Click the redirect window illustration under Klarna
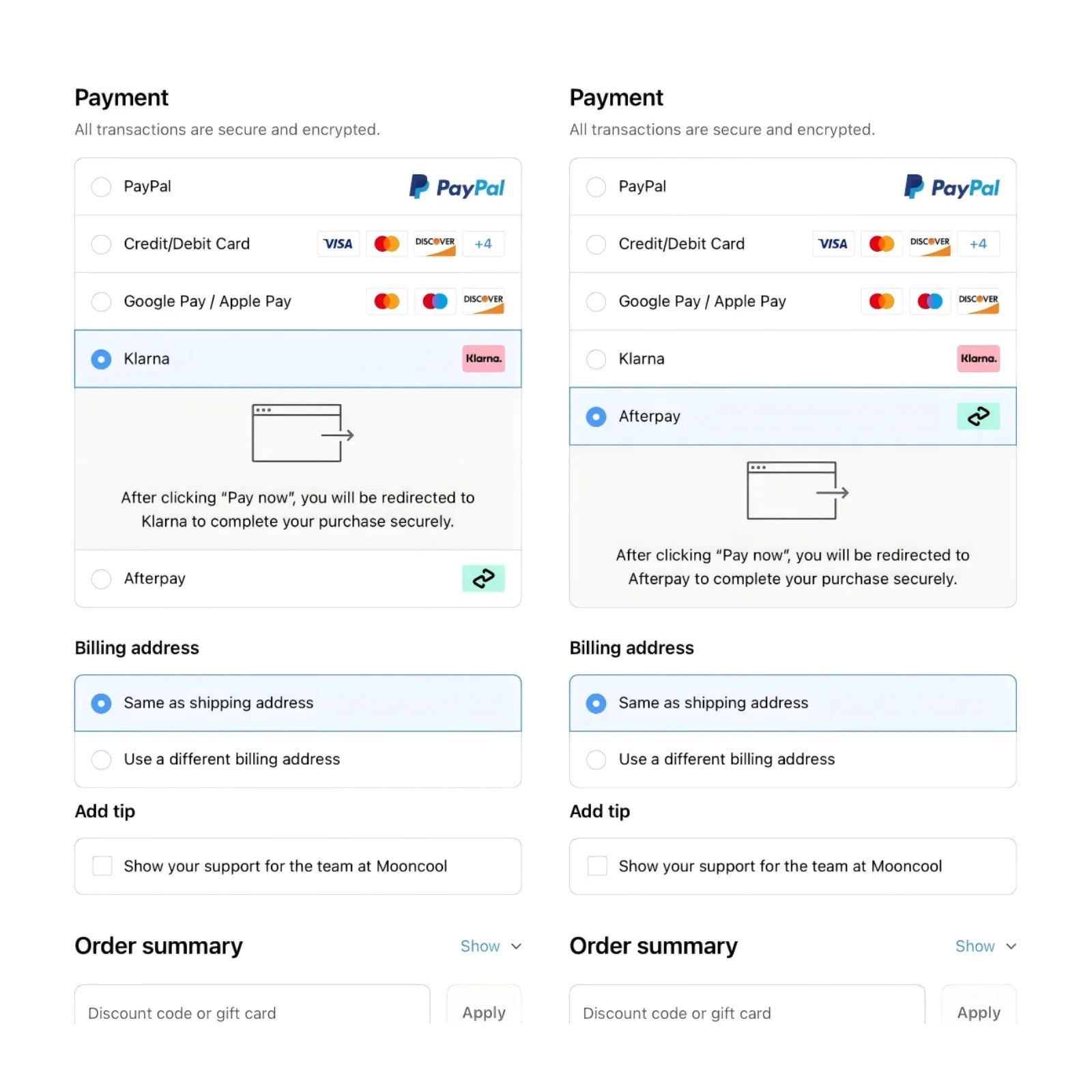 (303, 433)
